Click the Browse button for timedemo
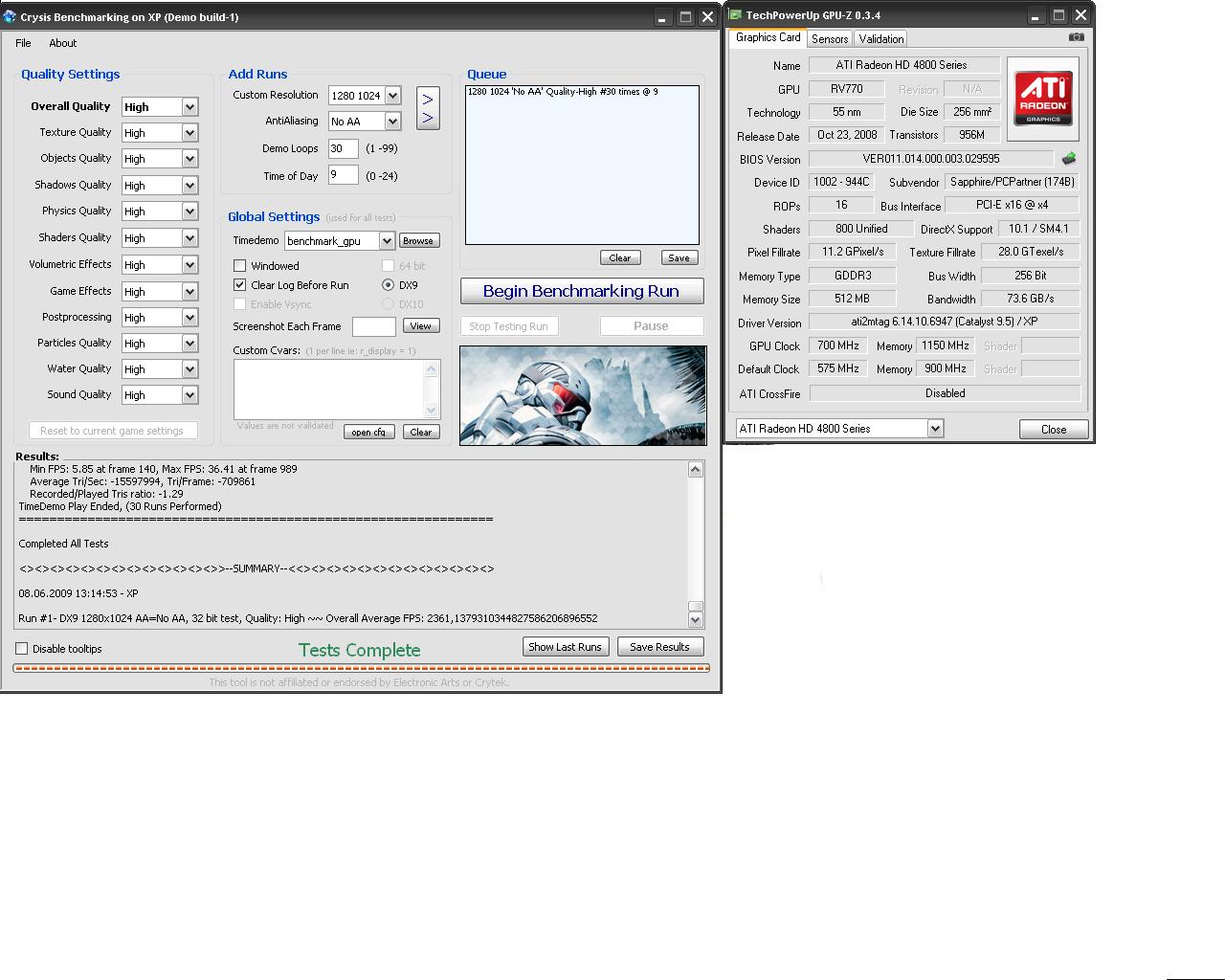This screenshot has height=980, width=1225. tap(418, 241)
